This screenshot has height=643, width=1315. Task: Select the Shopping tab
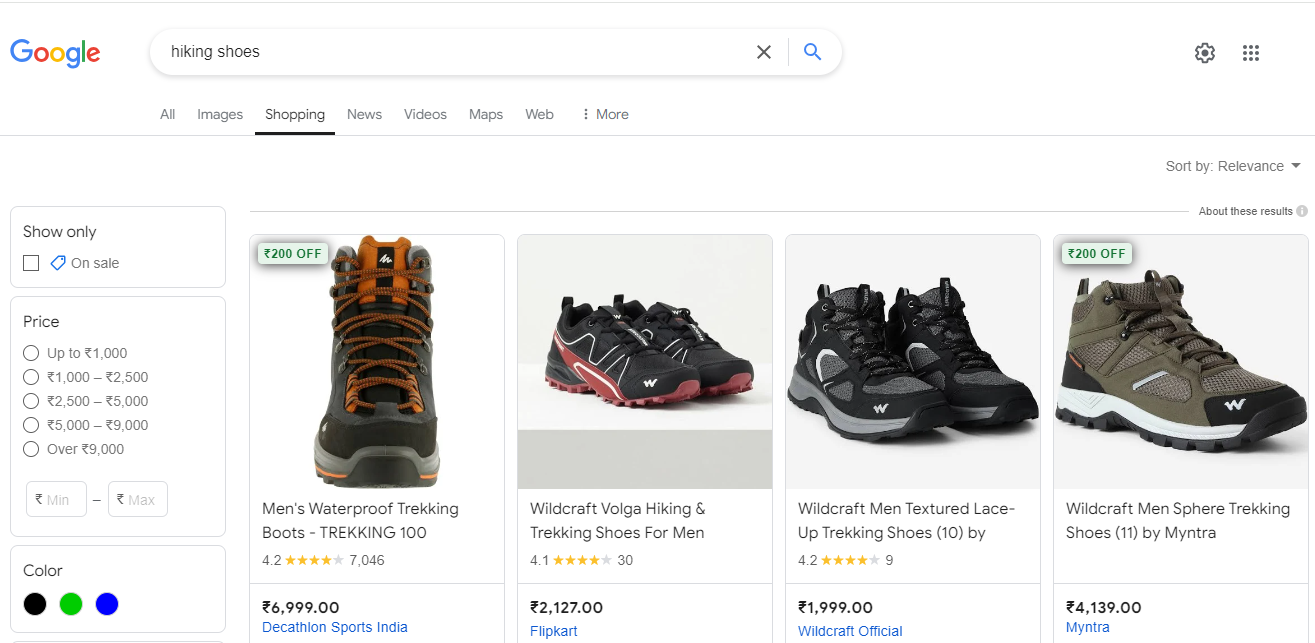[295, 114]
